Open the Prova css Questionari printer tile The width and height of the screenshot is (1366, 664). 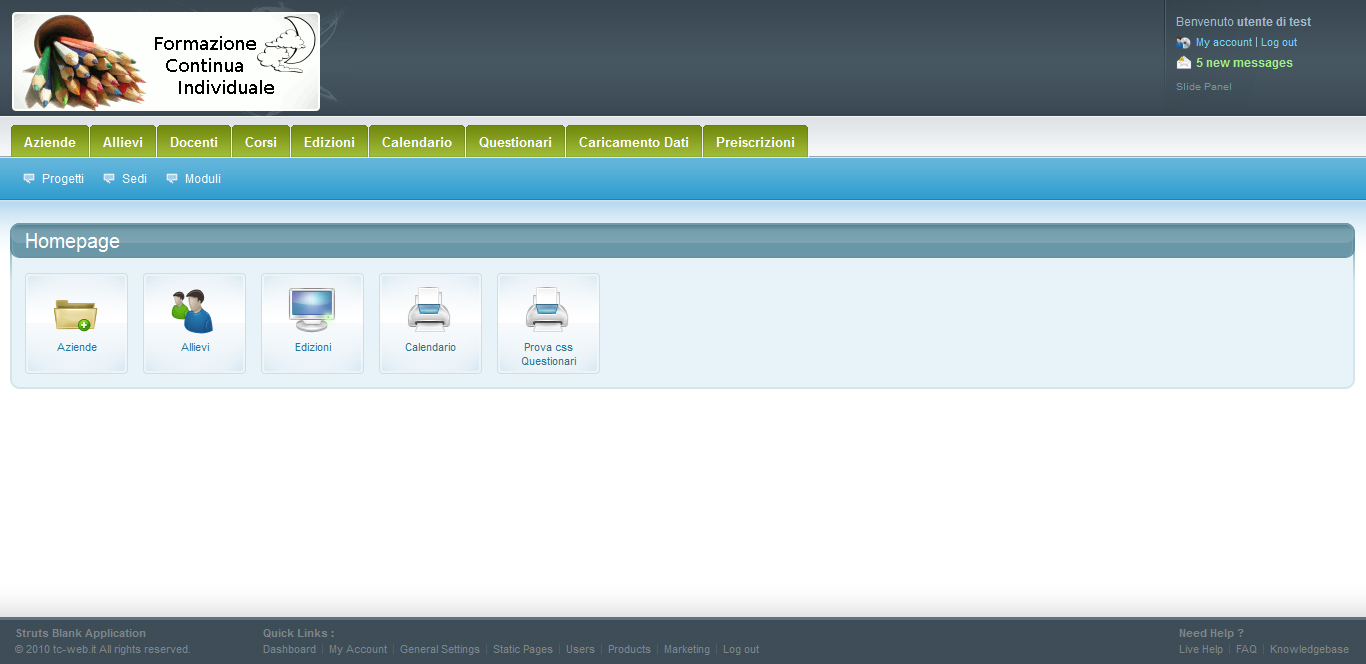coord(548,323)
